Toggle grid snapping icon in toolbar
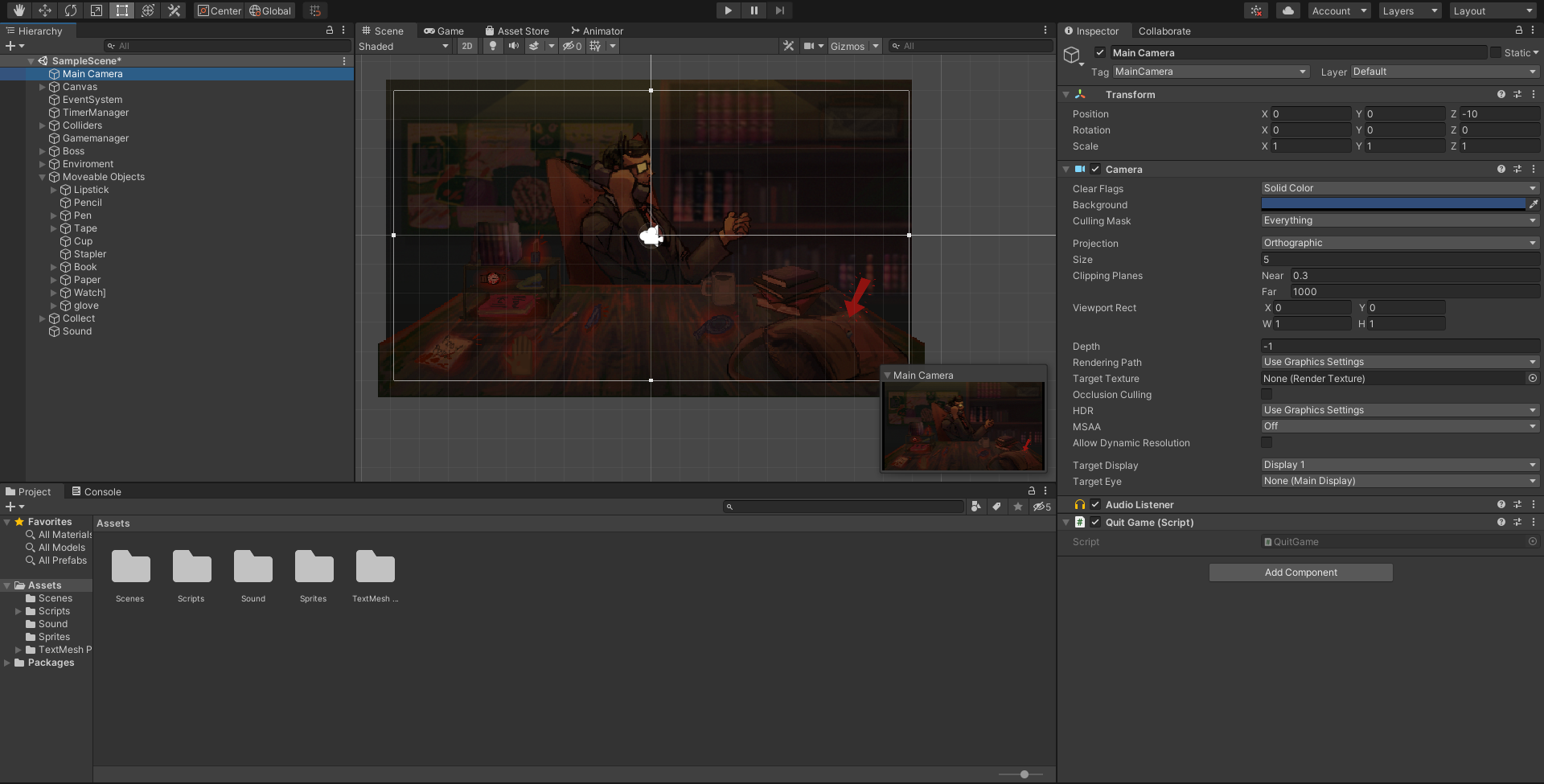This screenshot has width=1544, height=784. click(315, 10)
